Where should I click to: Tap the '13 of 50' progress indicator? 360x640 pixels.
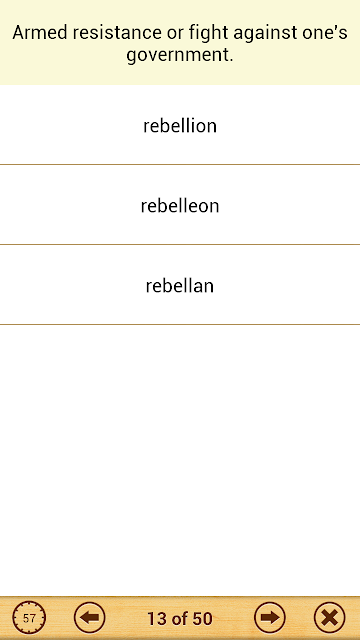tap(180, 618)
